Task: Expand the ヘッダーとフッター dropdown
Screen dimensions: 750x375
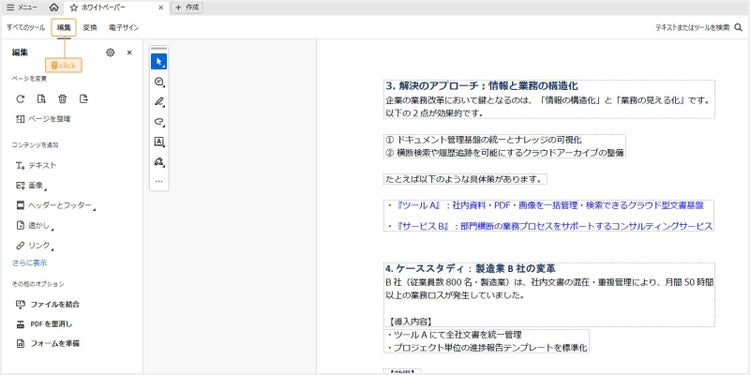Action: (55, 205)
